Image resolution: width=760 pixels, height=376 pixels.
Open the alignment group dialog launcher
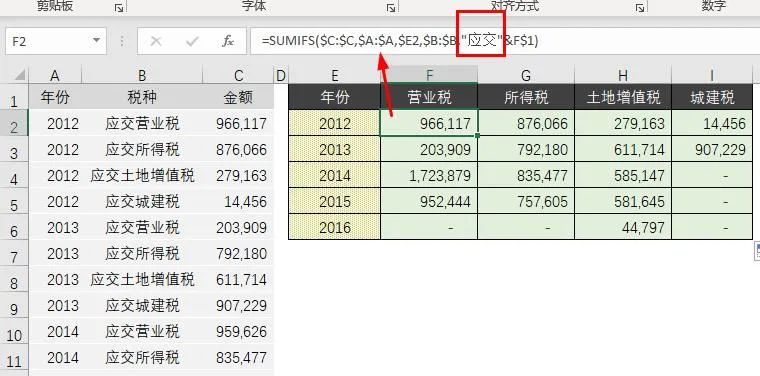(x=640, y=8)
